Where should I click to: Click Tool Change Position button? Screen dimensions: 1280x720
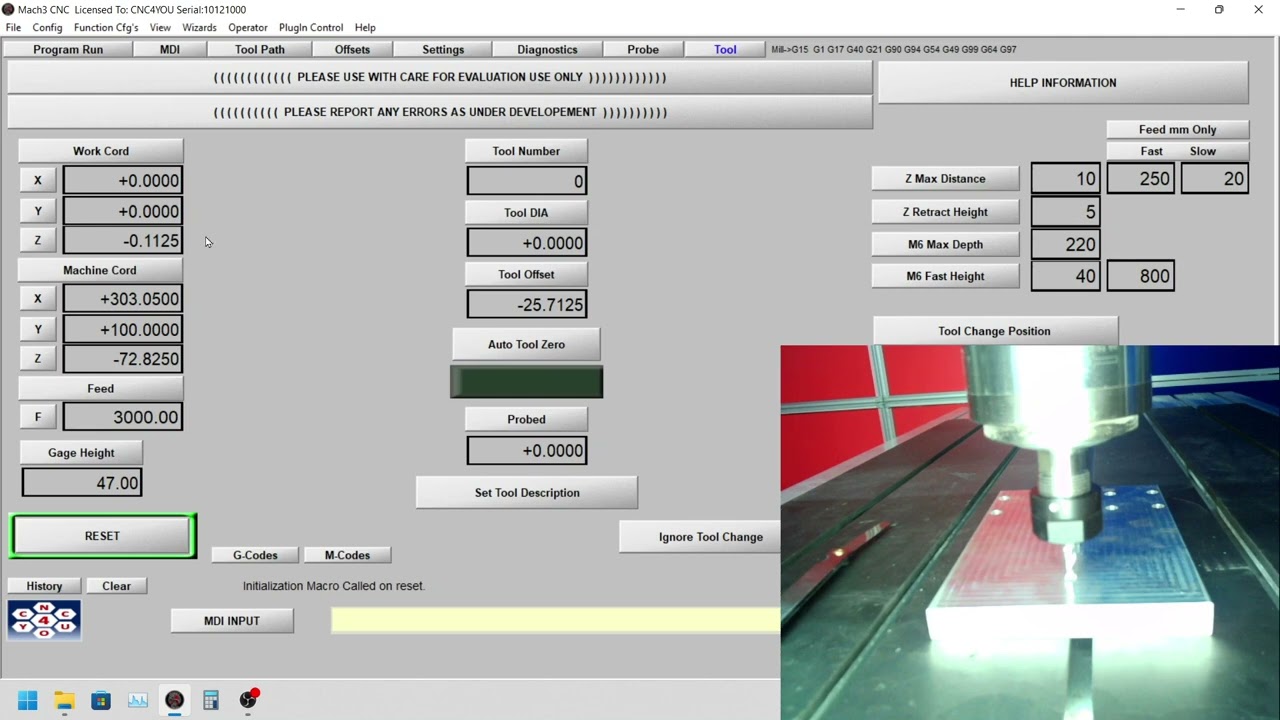[x=994, y=331]
